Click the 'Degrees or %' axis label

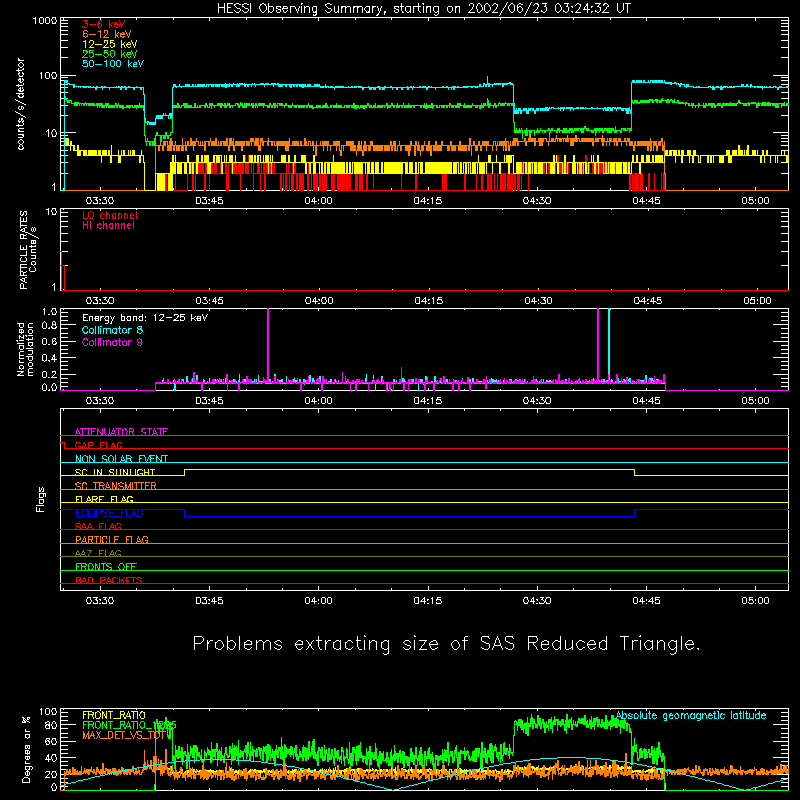click(26, 749)
